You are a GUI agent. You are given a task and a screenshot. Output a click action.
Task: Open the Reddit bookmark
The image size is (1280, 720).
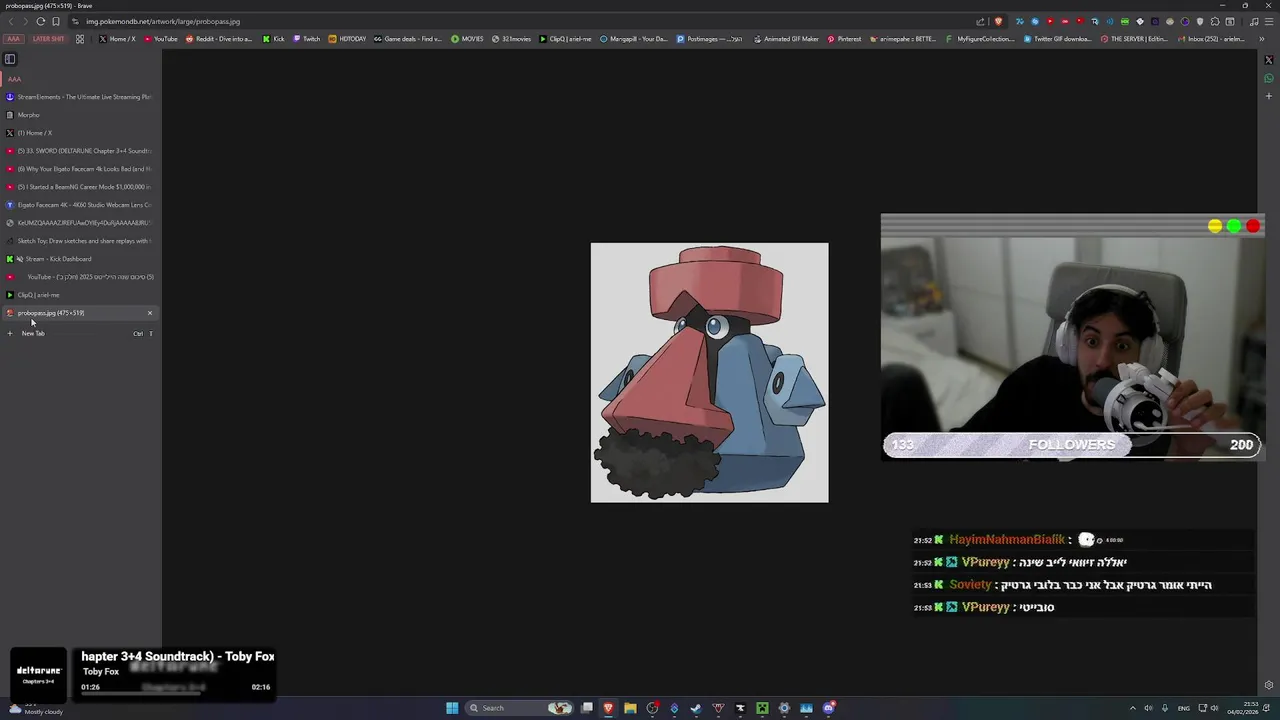pyautogui.click(x=219, y=39)
